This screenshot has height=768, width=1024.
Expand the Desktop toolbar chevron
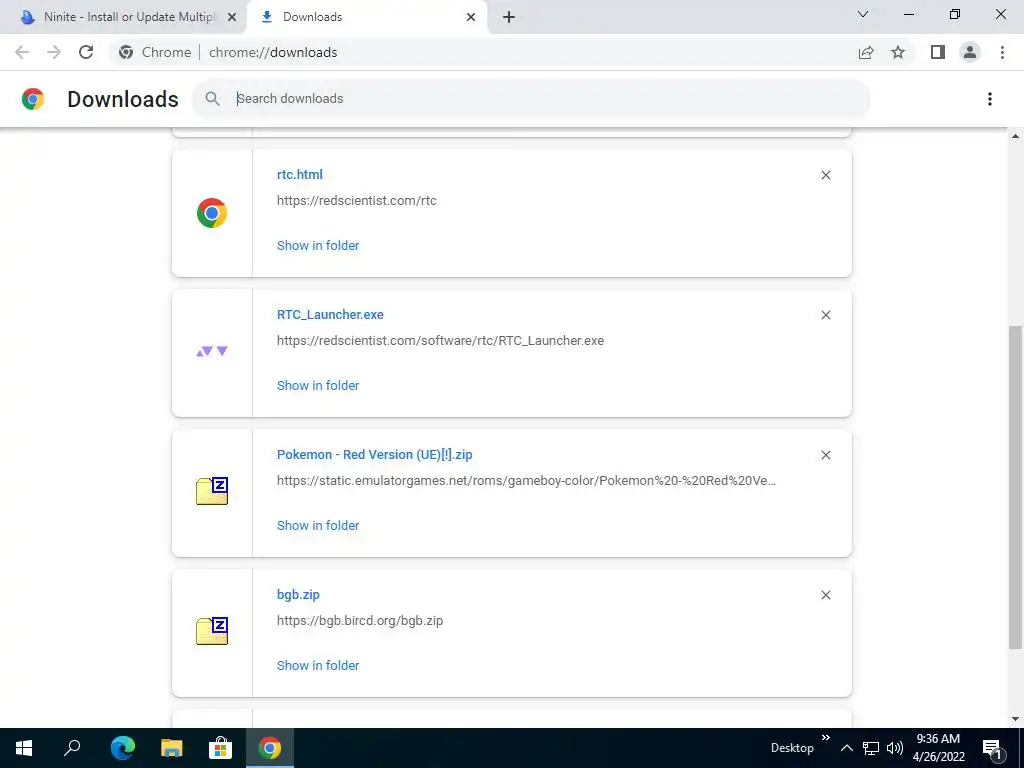(825, 738)
